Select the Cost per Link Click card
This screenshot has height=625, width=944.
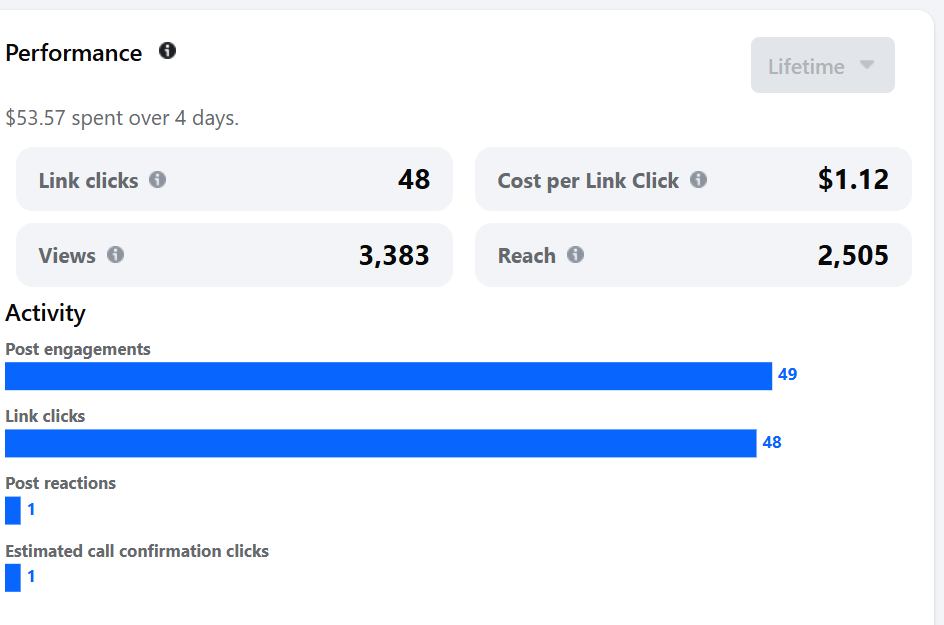(693, 179)
